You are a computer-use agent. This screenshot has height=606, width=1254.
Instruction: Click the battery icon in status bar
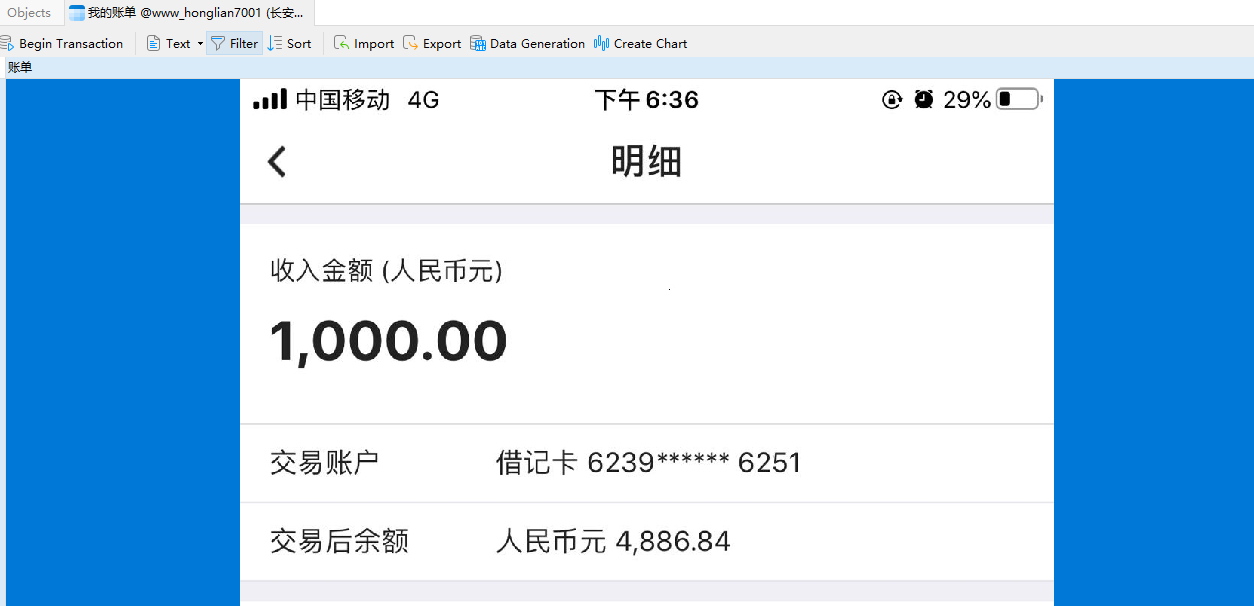1019,99
